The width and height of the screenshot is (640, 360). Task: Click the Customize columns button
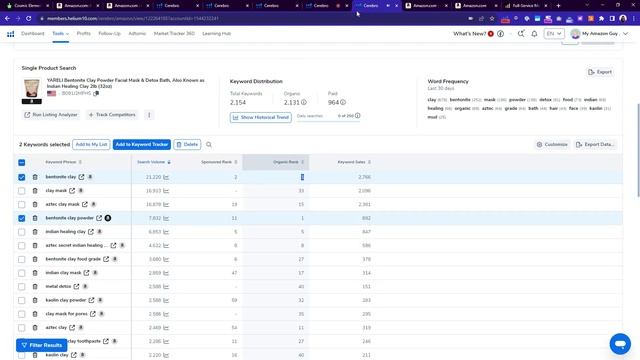click(552, 144)
